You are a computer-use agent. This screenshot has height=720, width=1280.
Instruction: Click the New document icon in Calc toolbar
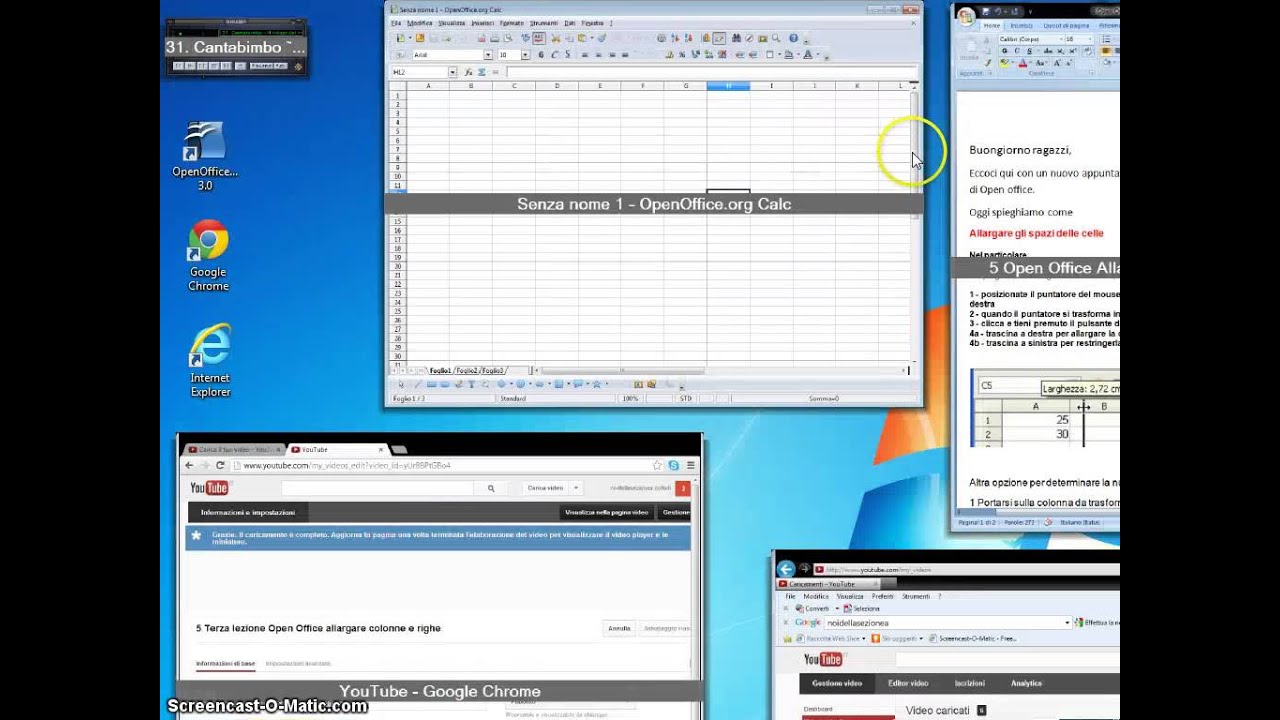400,38
